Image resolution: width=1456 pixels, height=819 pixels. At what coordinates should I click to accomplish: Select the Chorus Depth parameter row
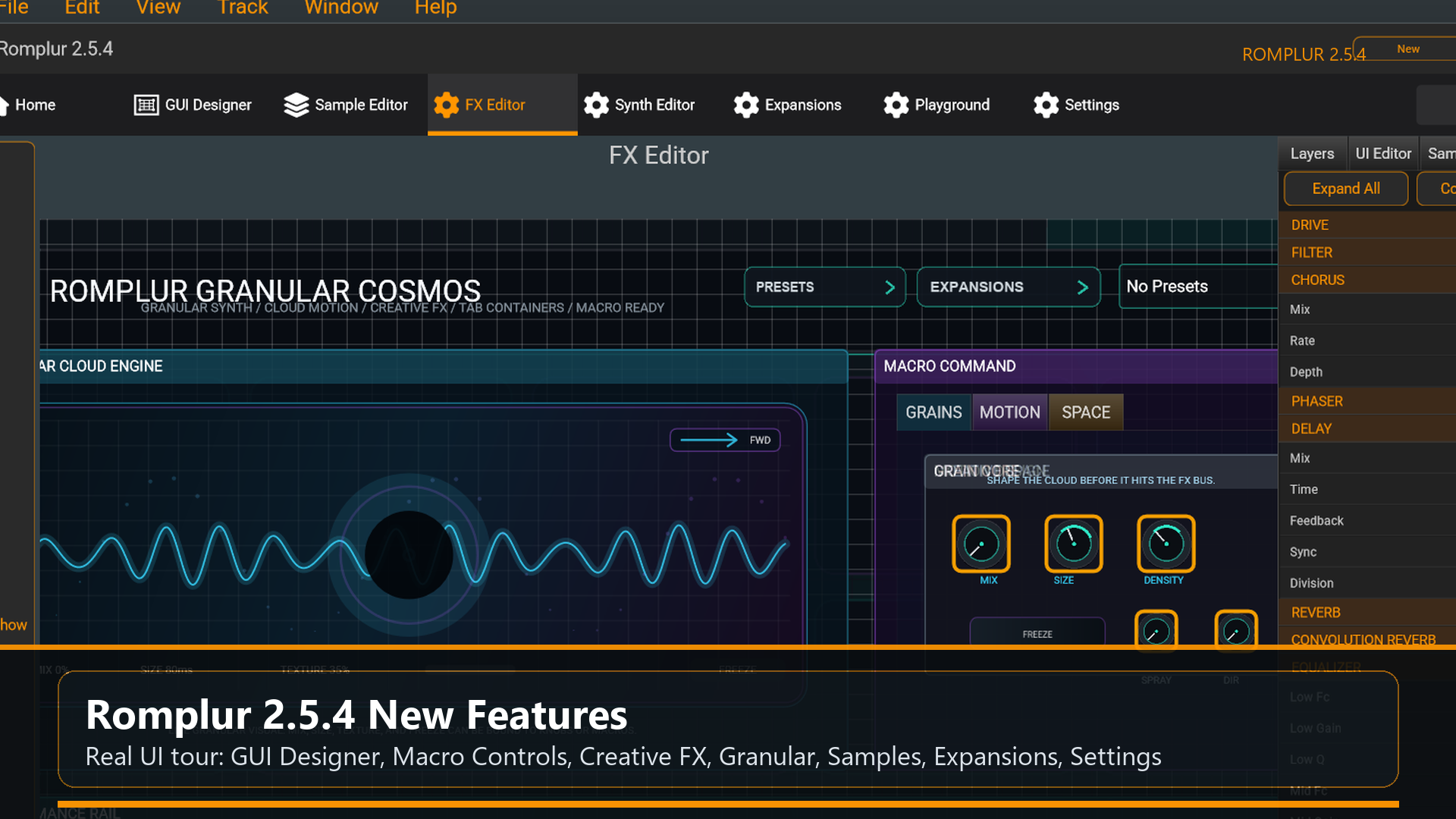(1367, 372)
